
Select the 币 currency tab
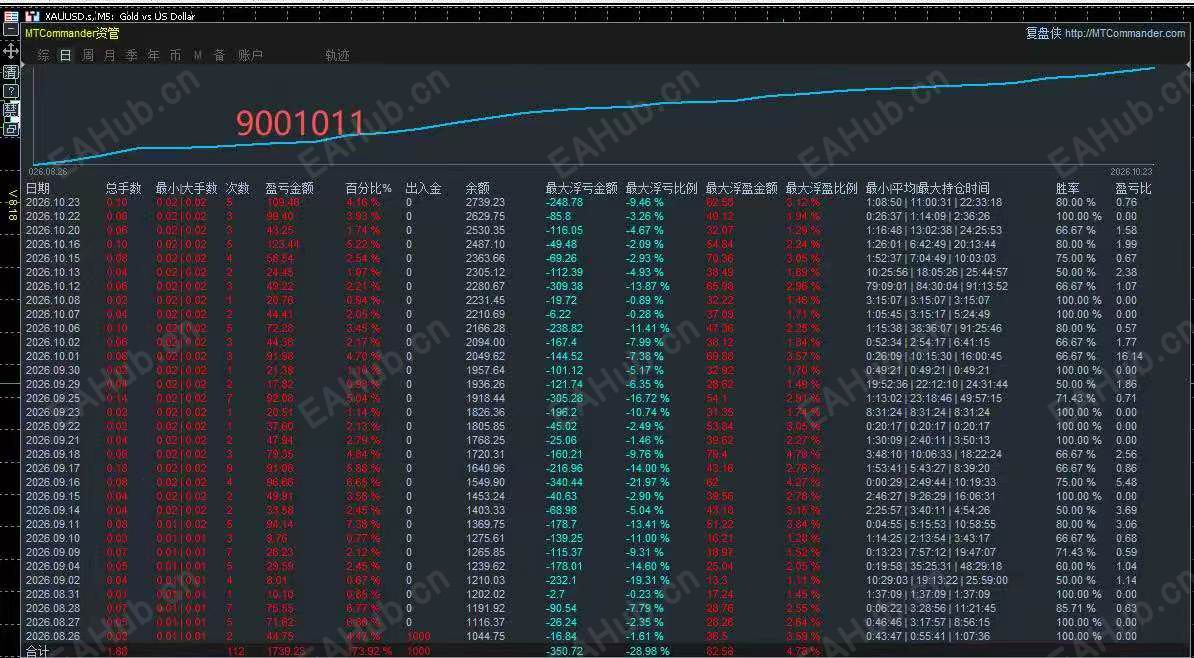pyautogui.click(x=176, y=56)
